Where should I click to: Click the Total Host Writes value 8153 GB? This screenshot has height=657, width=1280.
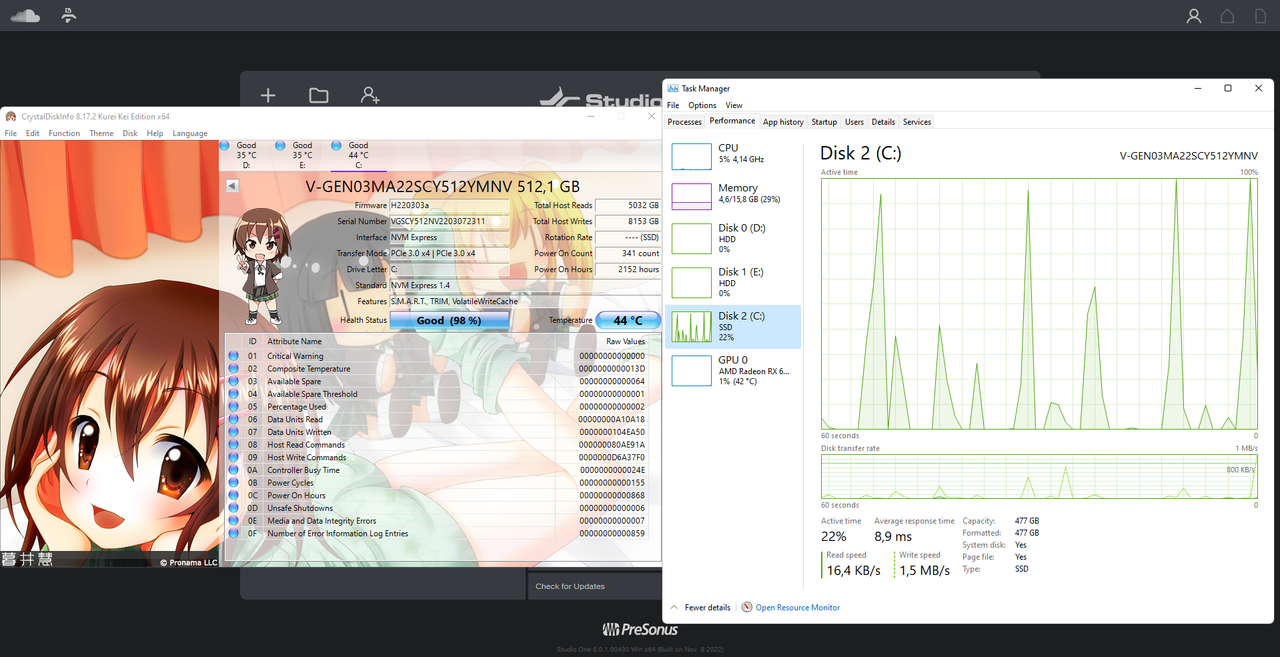(628, 221)
